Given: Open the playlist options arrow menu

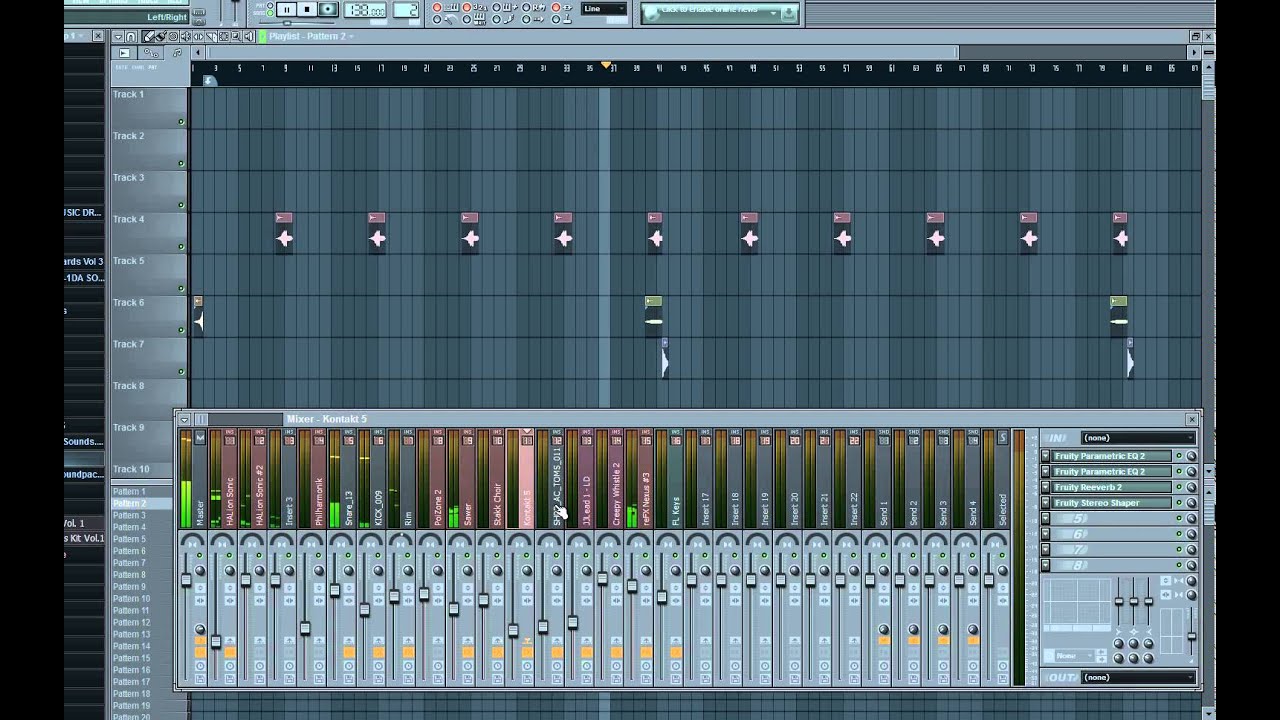Looking at the screenshot, I should 118,37.
